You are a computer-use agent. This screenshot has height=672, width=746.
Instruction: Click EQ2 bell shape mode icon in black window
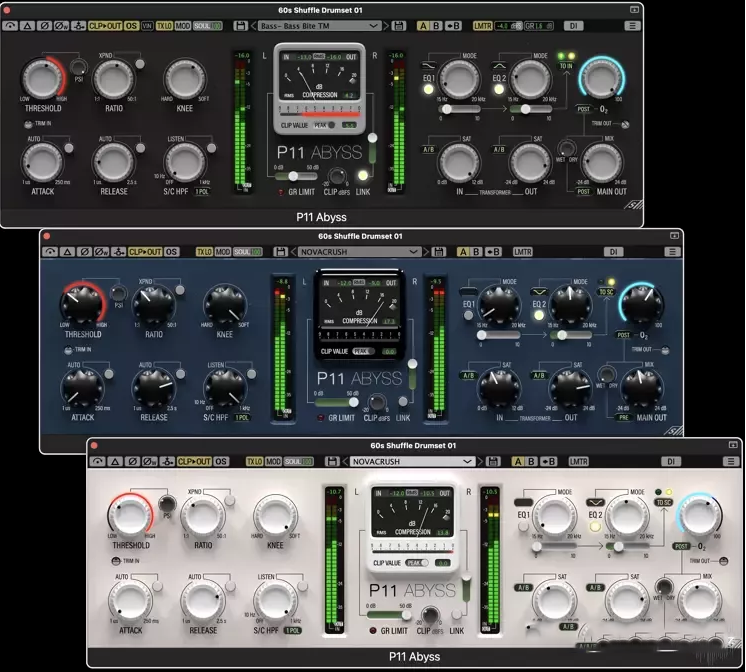[499, 65]
